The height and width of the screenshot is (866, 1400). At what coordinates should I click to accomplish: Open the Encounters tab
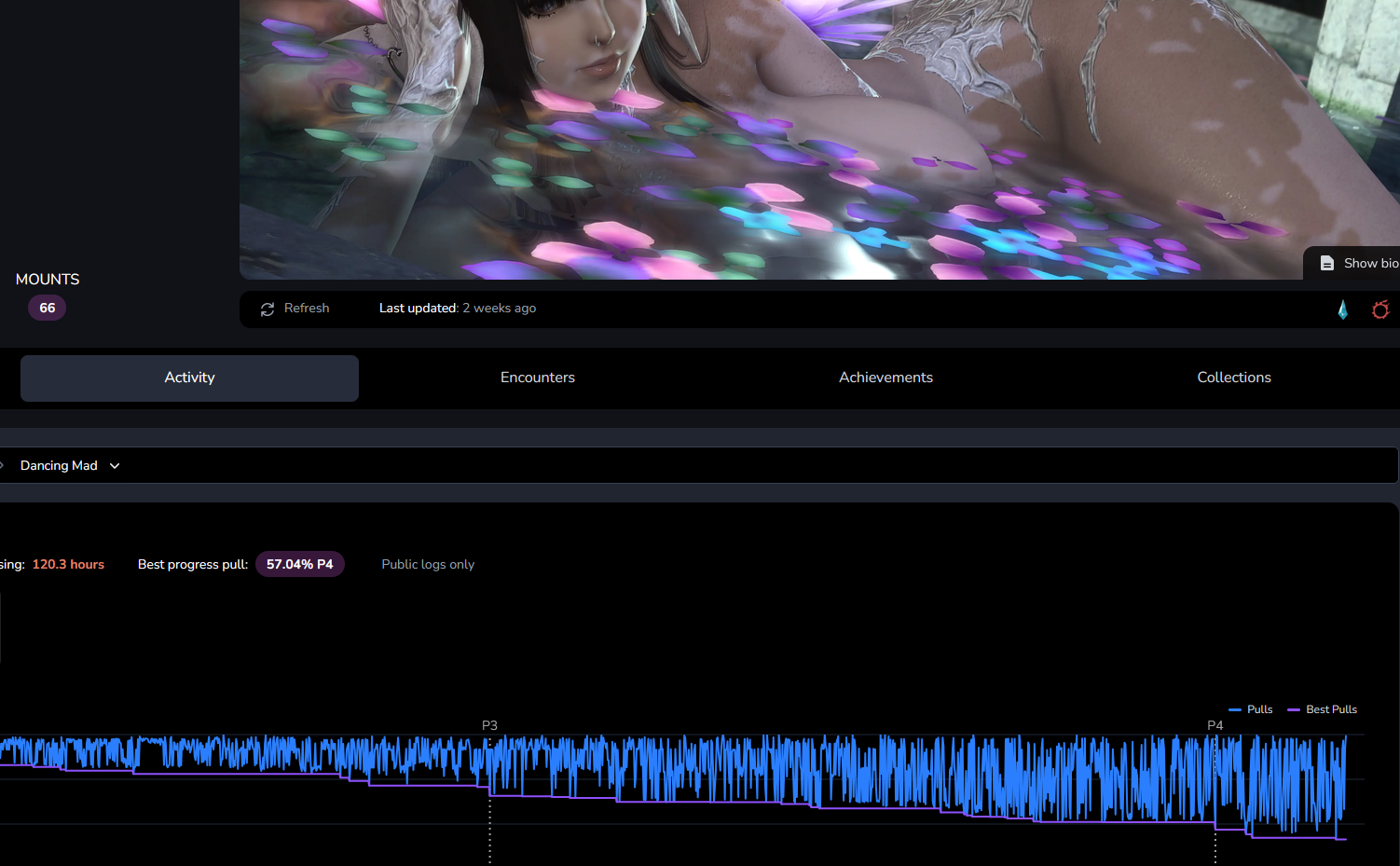coord(538,378)
